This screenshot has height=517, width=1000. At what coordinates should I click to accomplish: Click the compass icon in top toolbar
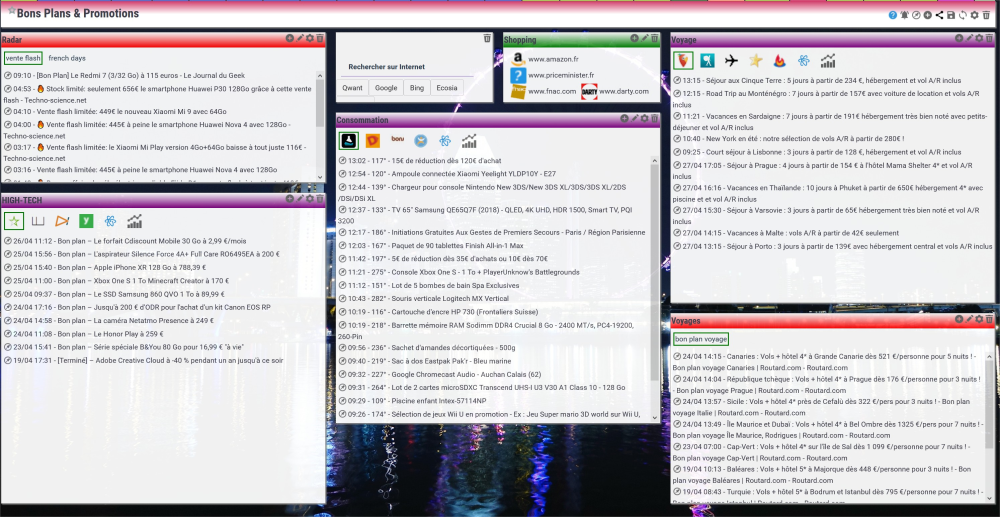916,15
